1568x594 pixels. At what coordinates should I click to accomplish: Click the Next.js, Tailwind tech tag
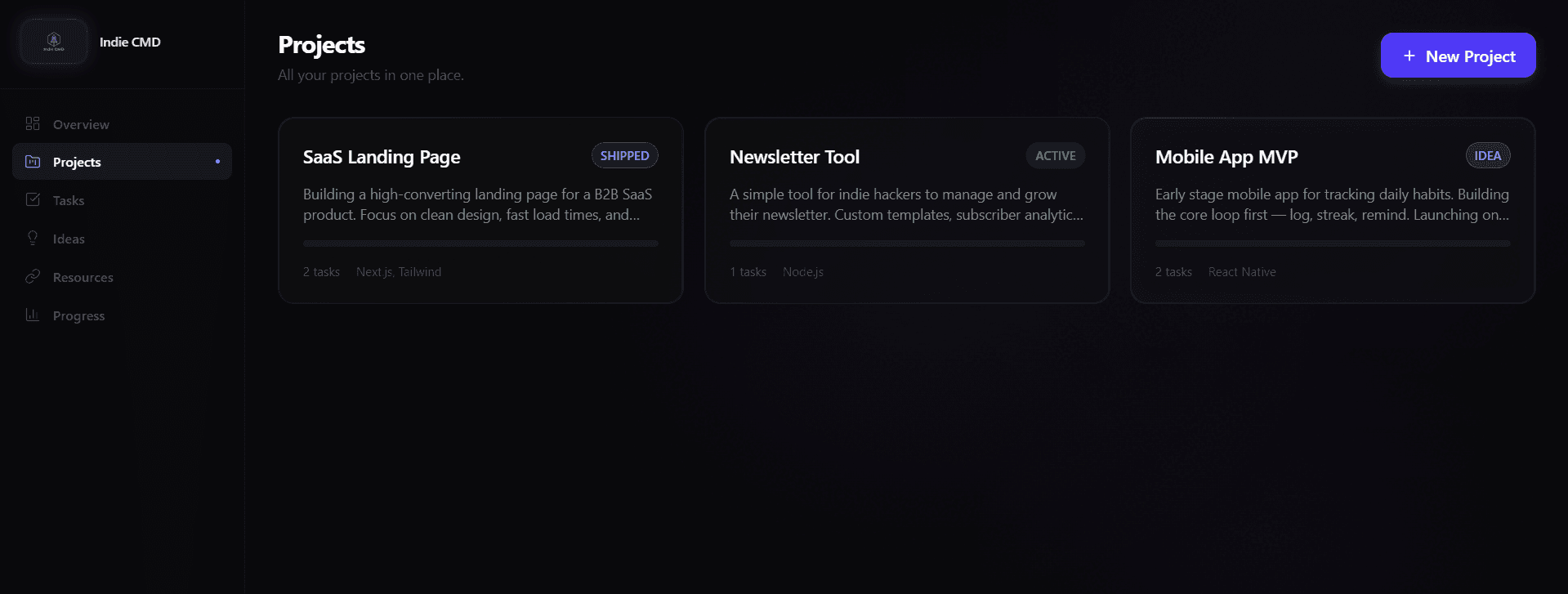coord(399,271)
